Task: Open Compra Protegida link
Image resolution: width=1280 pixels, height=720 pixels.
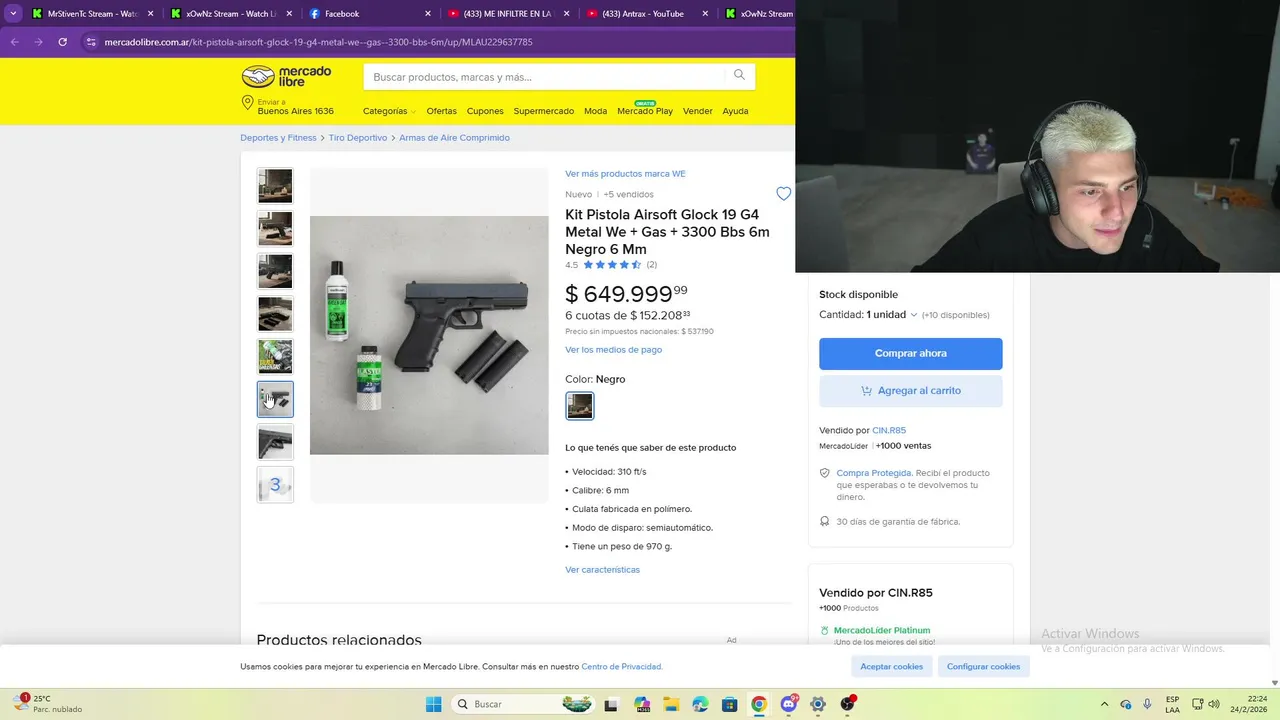Action: pos(874,473)
